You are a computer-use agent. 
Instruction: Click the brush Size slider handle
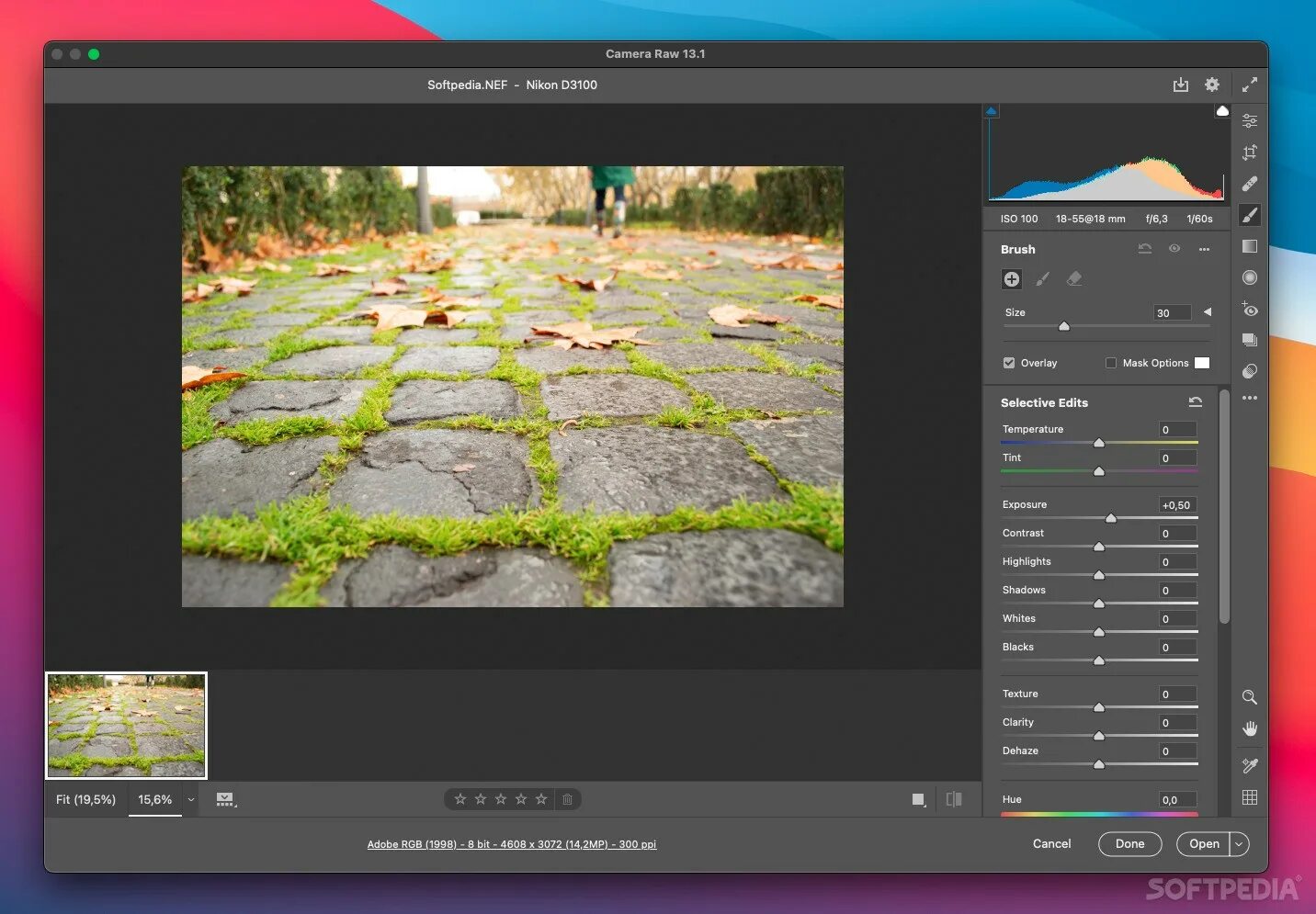[1064, 326]
